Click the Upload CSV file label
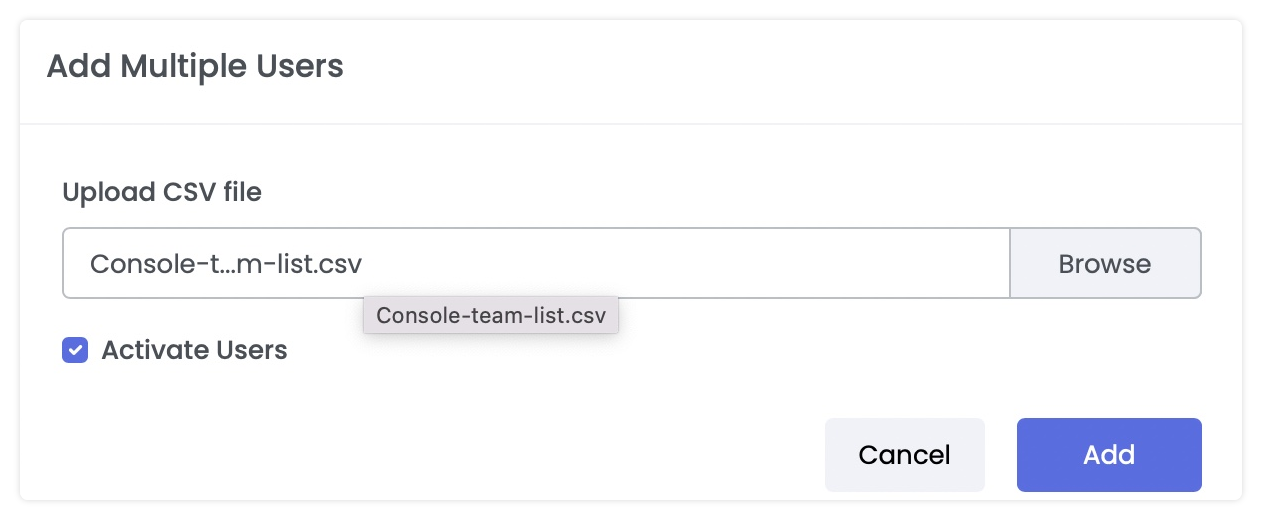 [x=162, y=192]
